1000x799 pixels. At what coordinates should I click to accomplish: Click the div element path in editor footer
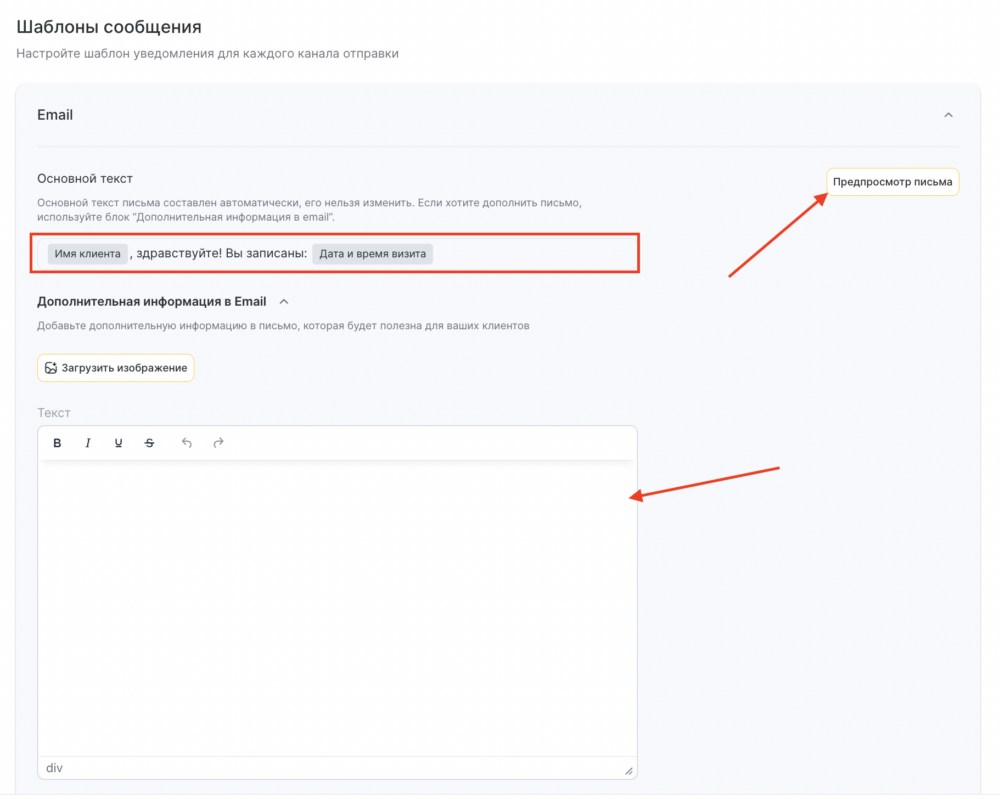pos(54,768)
